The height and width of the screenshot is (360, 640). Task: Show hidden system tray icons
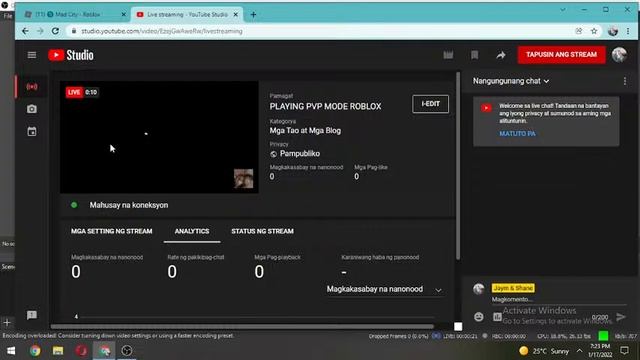click(x=579, y=351)
